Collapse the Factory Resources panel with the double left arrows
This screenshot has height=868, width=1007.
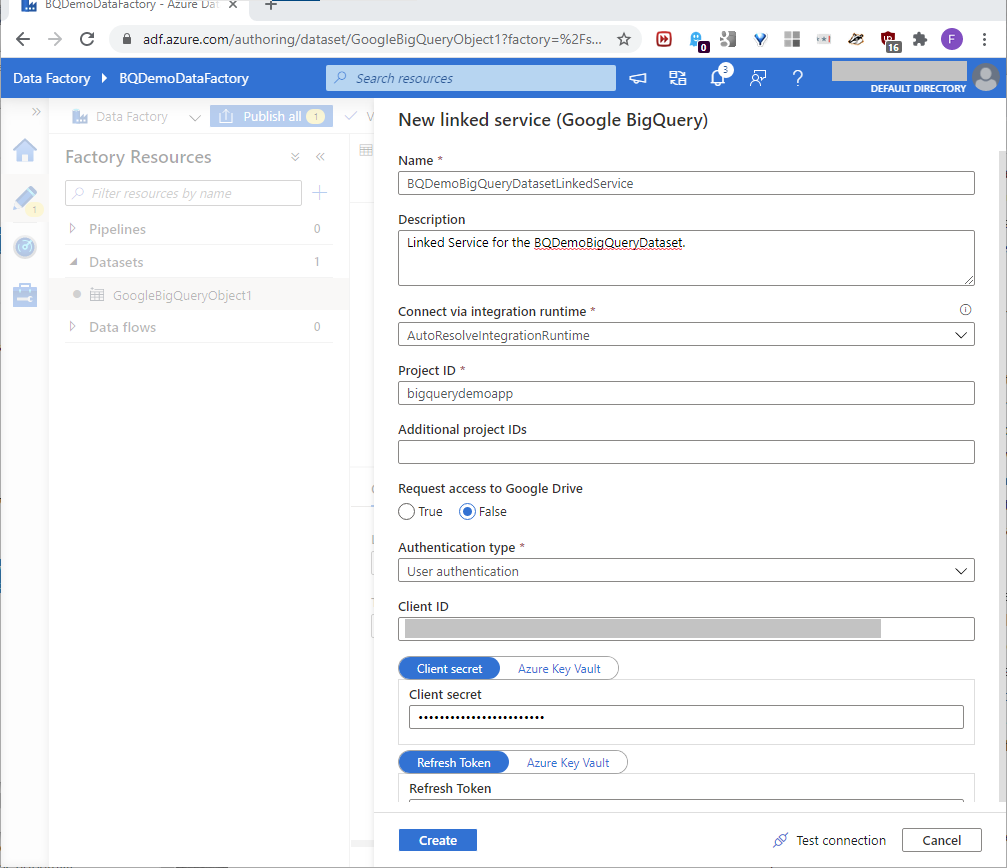coord(320,157)
